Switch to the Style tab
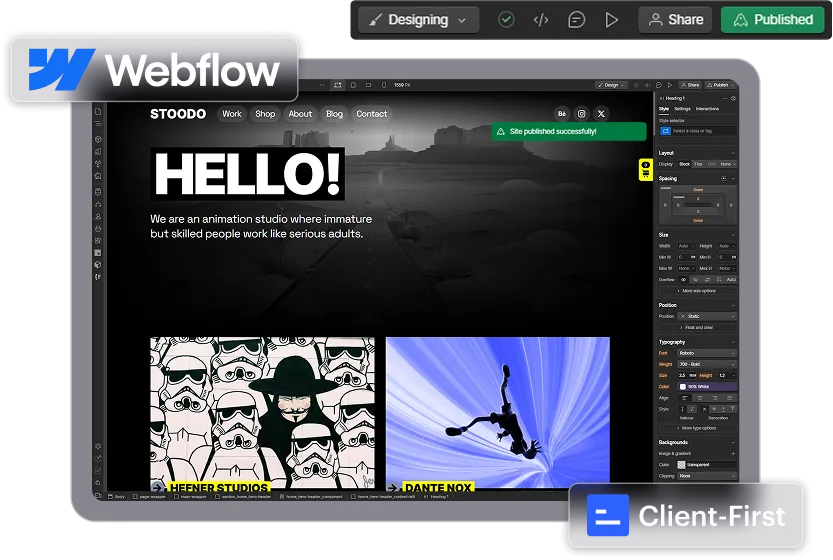Image resolution: width=833 pixels, height=560 pixels. [664, 109]
